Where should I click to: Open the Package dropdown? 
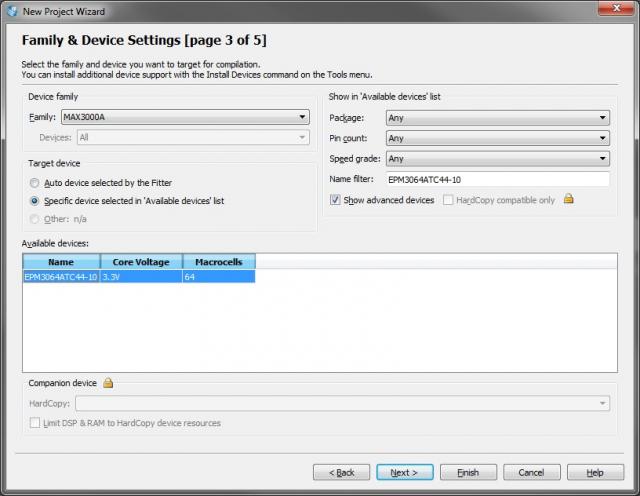click(x=498, y=118)
